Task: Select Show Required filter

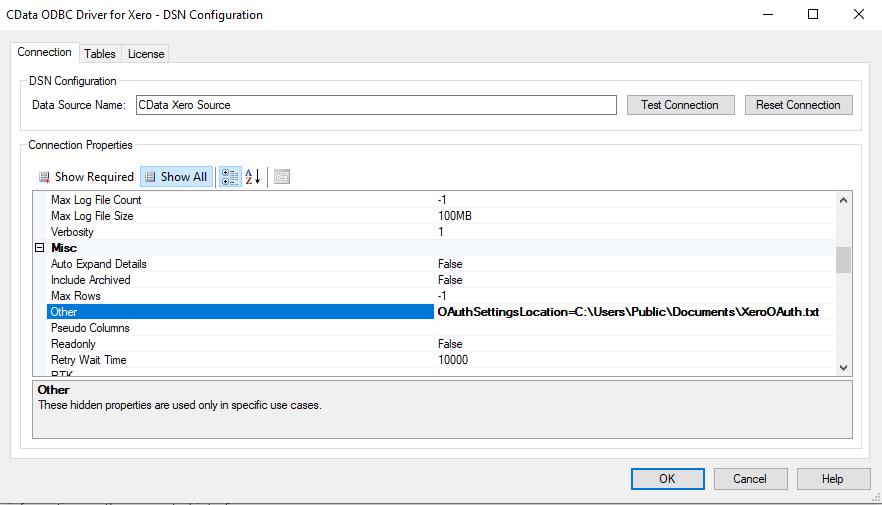Action: (x=86, y=177)
